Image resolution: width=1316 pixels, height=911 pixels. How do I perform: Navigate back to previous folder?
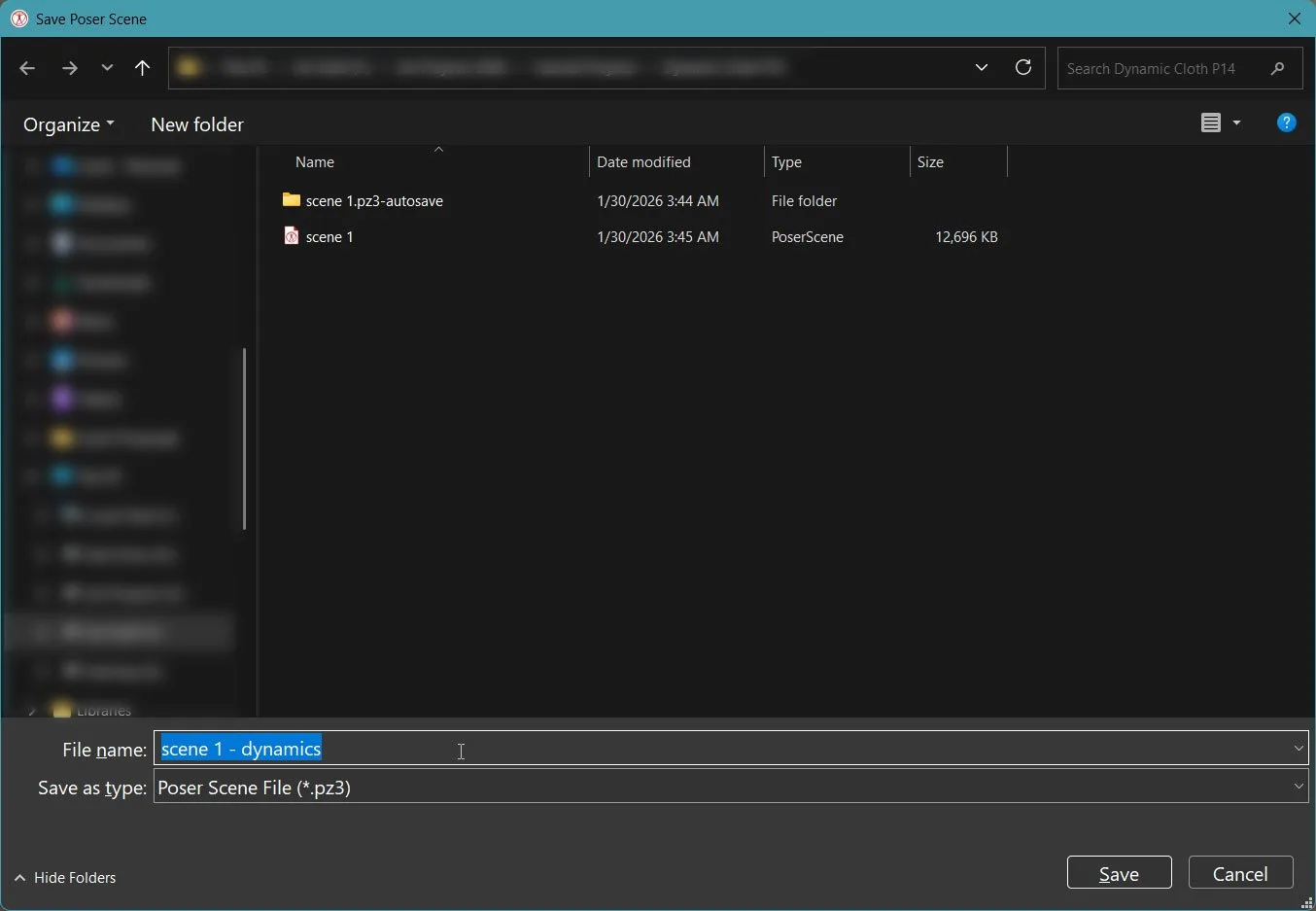[26, 67]
